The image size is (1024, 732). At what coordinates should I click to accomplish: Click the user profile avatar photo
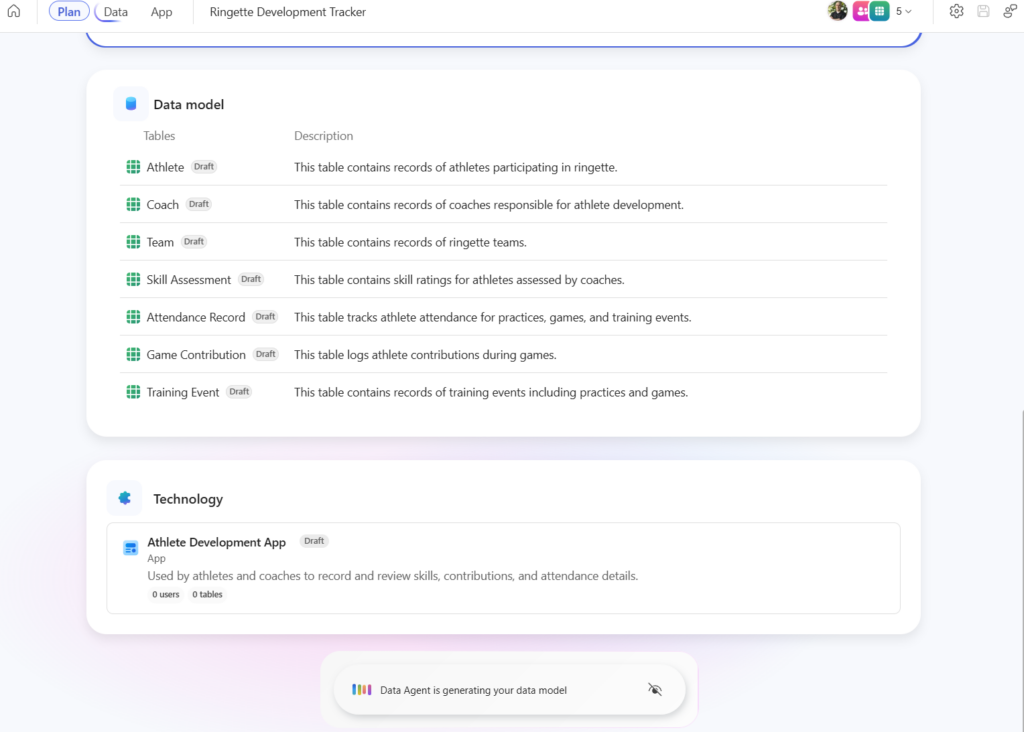click(837, 11)
